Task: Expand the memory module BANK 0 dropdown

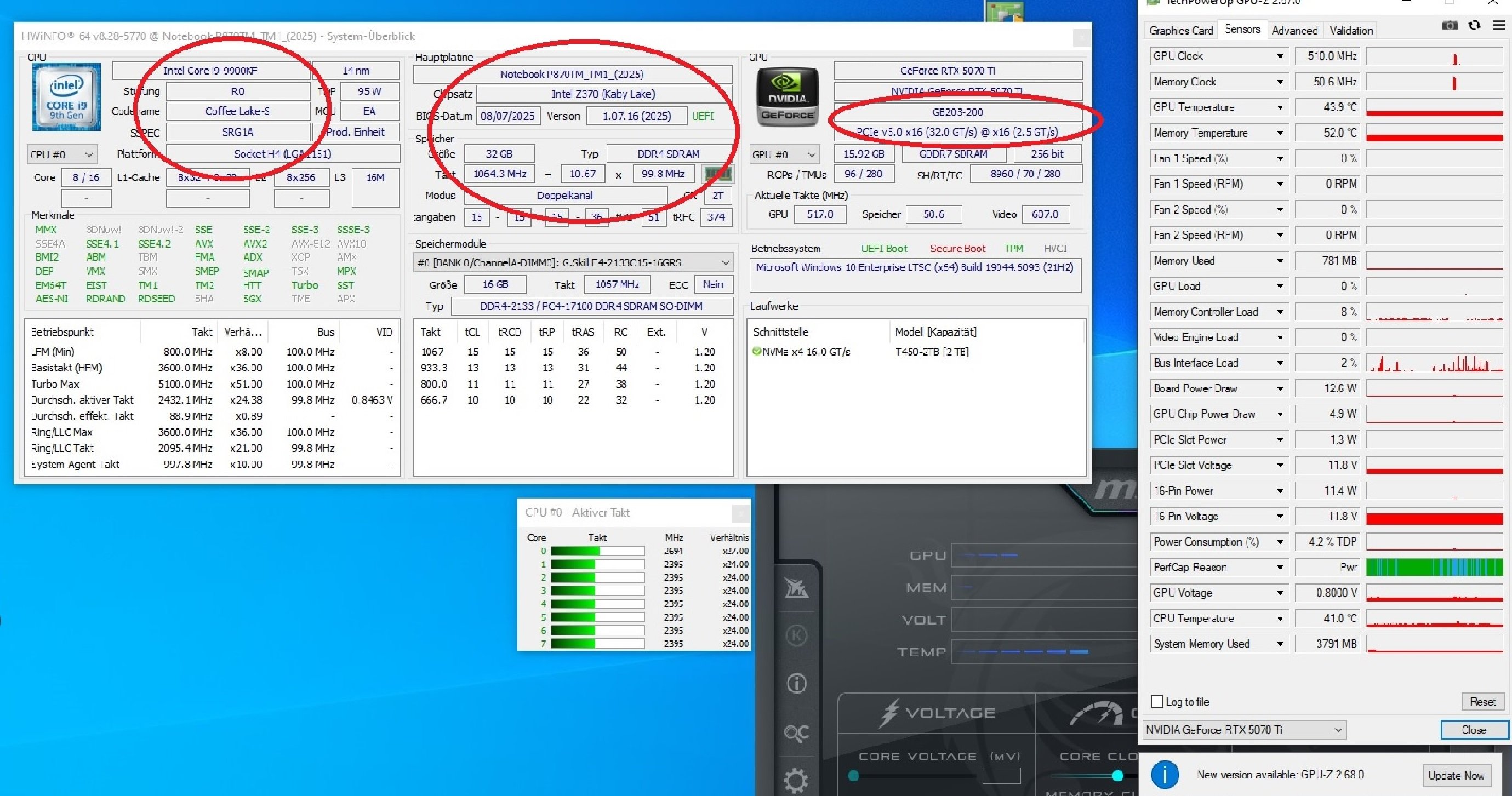Action: coord(725,262)
